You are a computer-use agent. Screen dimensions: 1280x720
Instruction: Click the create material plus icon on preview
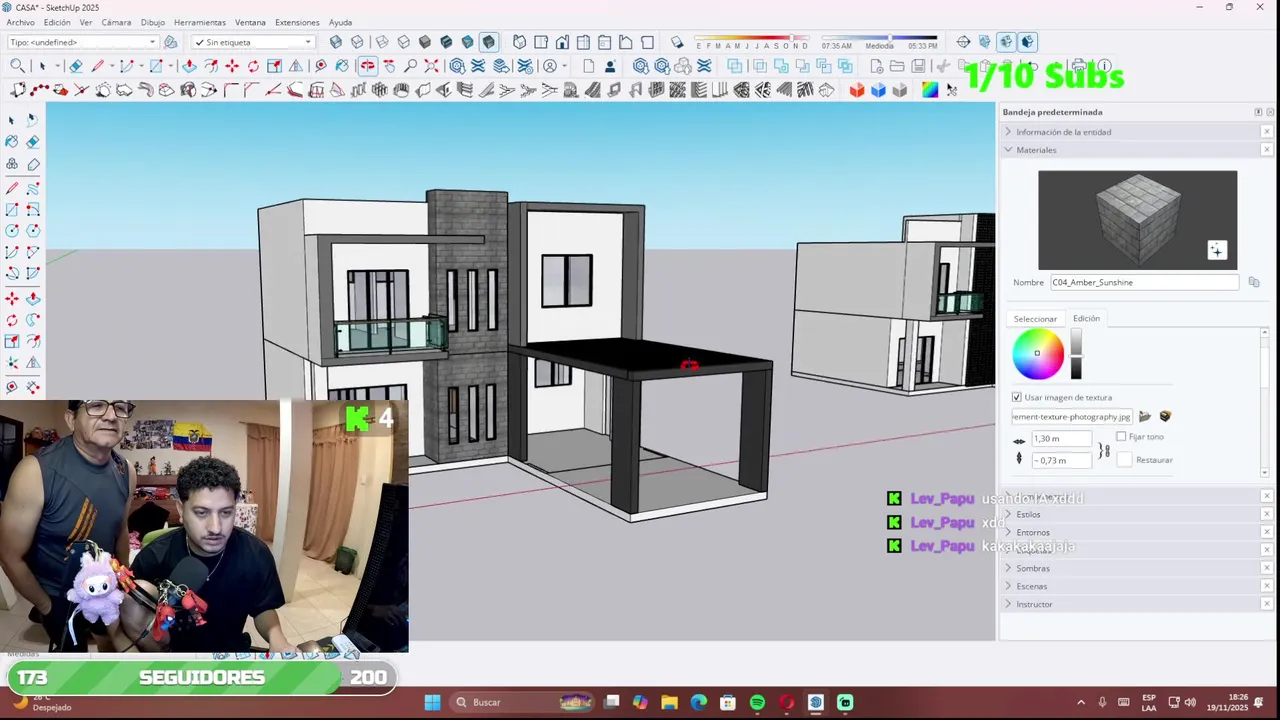[1216, 250]
